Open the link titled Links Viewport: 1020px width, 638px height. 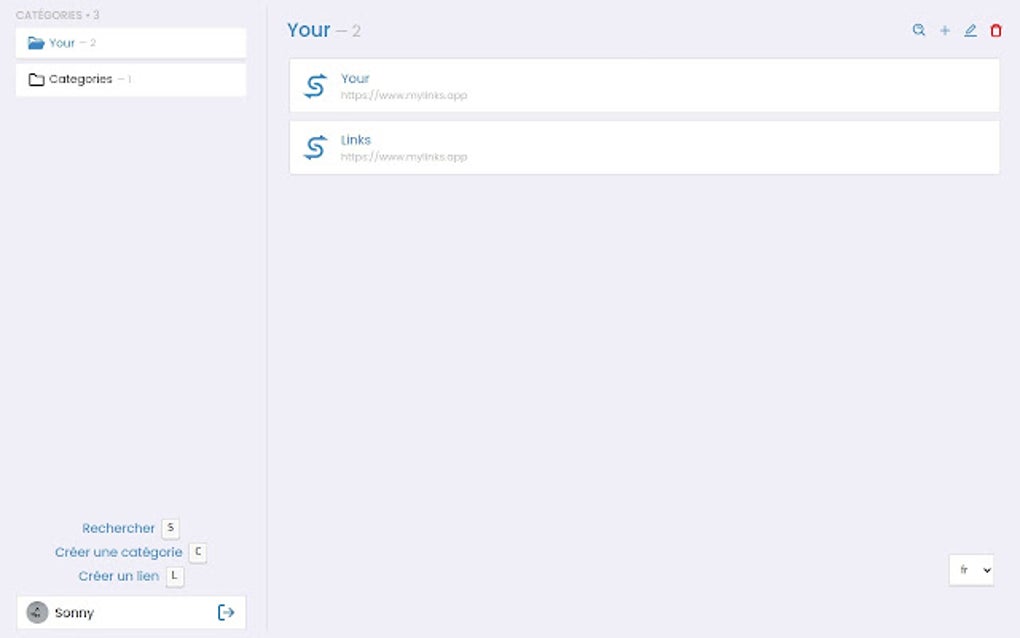(x=356, y=140)
